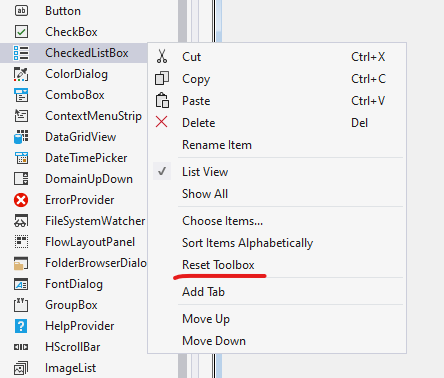This screenshot has width=444, height=378.
Task: Click the scissors Cut icon
Action: coord(162,57)
